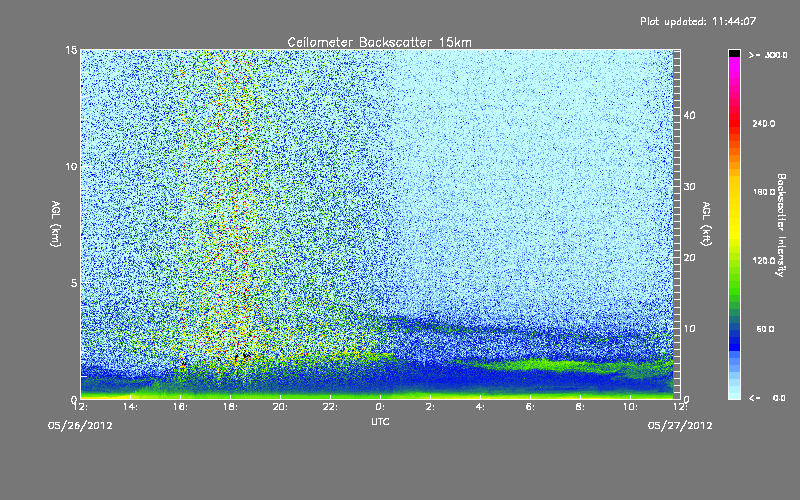Click the "120.0" colorbar value
Screen dimensions: 800x500
(x=764, y=261)
